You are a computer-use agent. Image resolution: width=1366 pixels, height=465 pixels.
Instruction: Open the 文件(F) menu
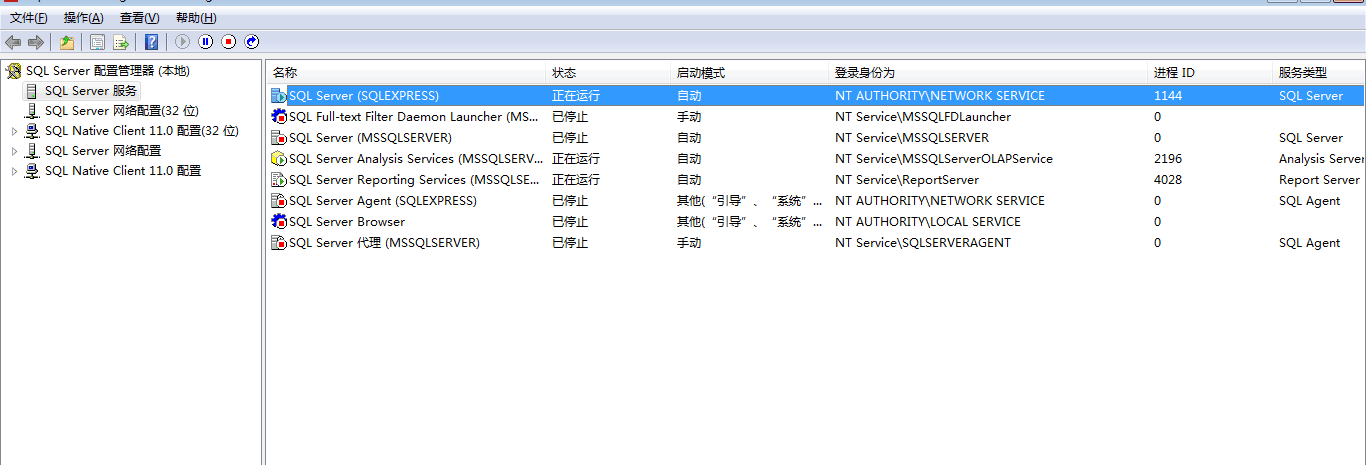coord(29,18)
